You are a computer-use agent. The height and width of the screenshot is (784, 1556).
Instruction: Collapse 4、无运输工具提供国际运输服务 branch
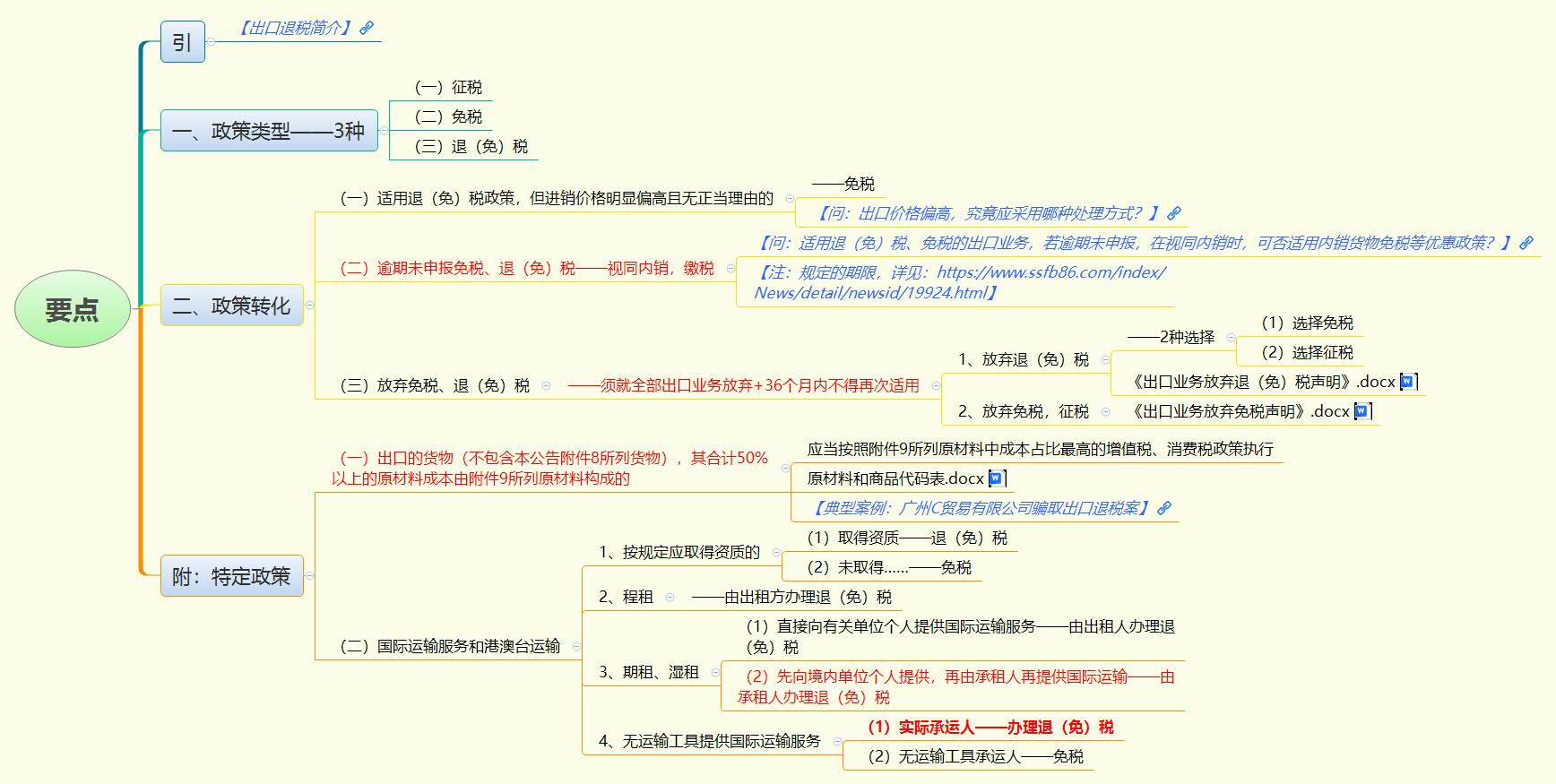pyautogui.click(x=837, y=741)
